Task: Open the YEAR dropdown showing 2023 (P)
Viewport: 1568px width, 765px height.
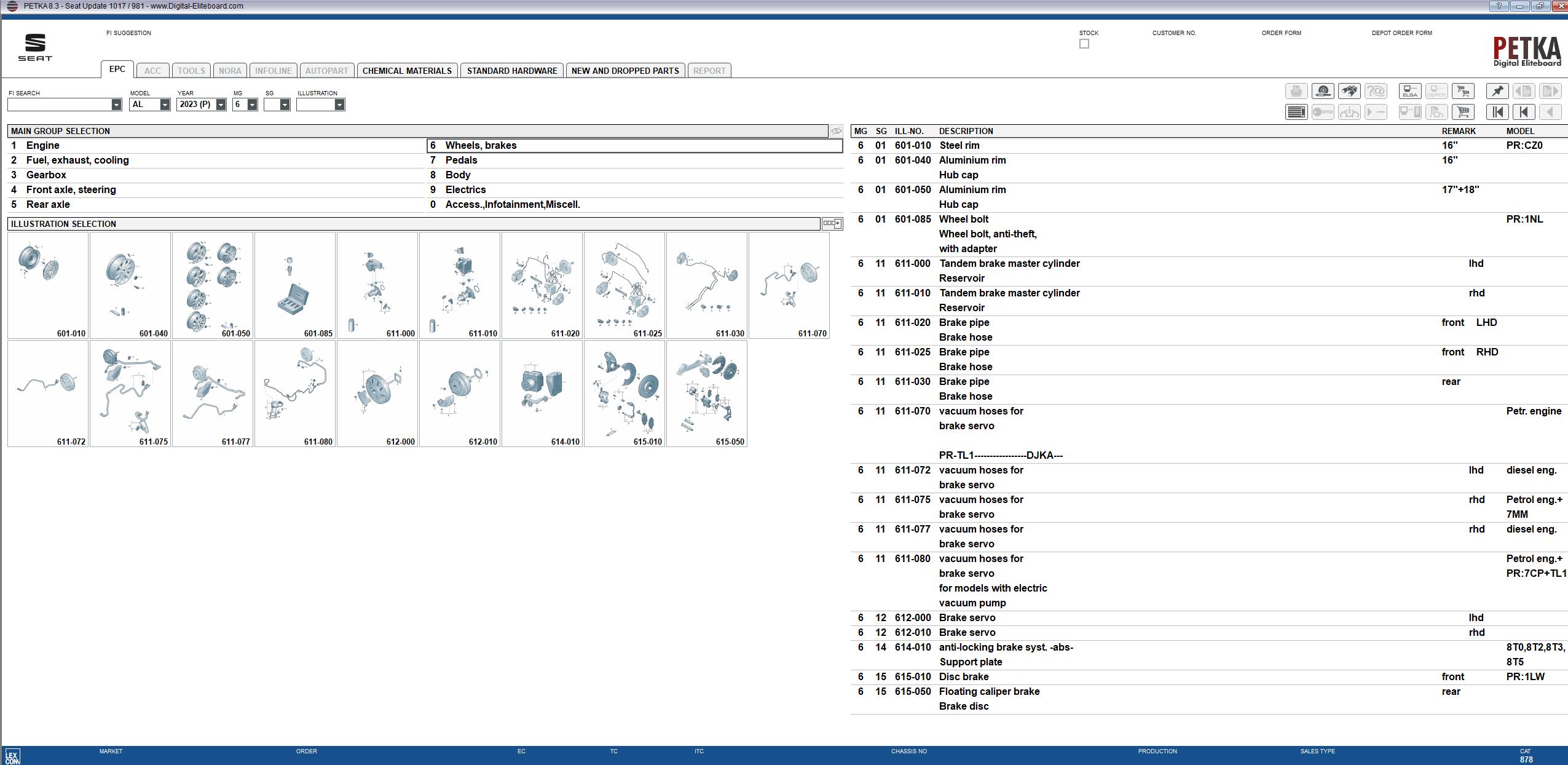Action: pos(221,105)
